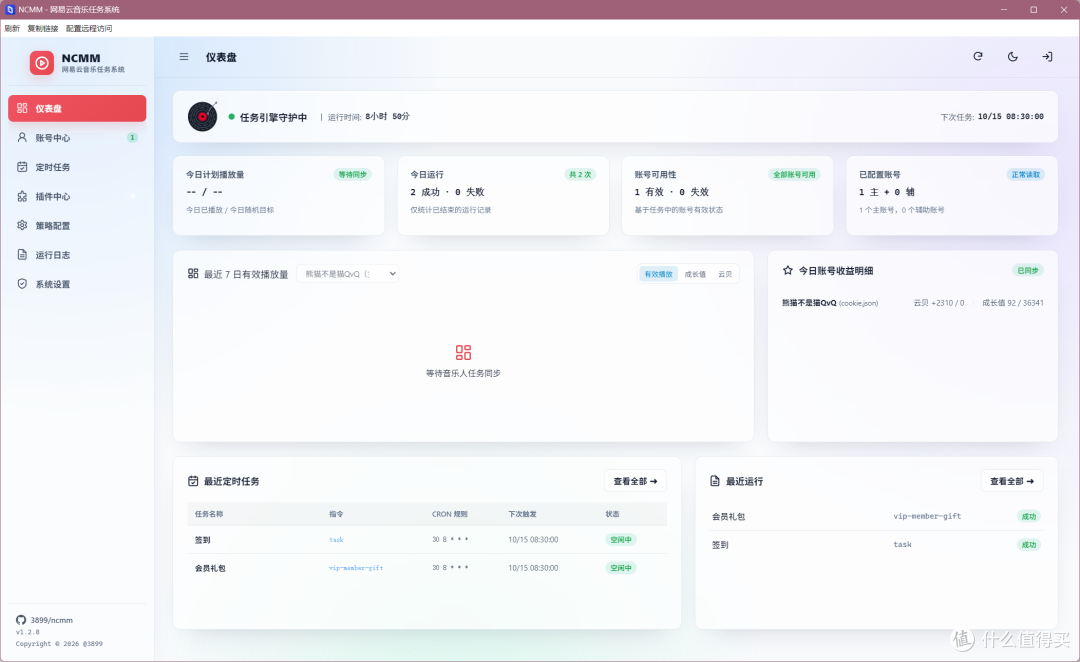Viewport: 1080px width, 662px height.
Task: Click the 全部账号可用 badge
Action: pyautogui.click(x=794, y=174)
